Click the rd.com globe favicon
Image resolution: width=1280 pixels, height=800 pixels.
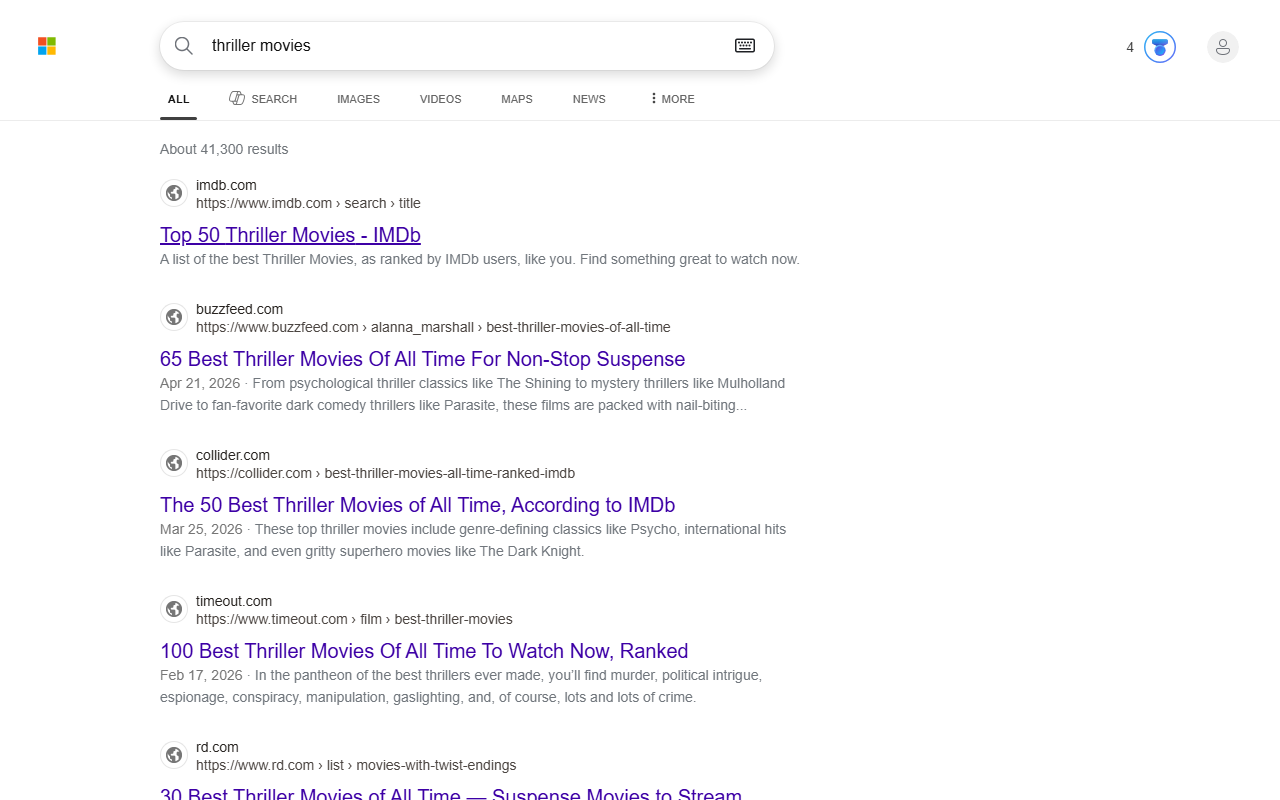pos(174,755)
